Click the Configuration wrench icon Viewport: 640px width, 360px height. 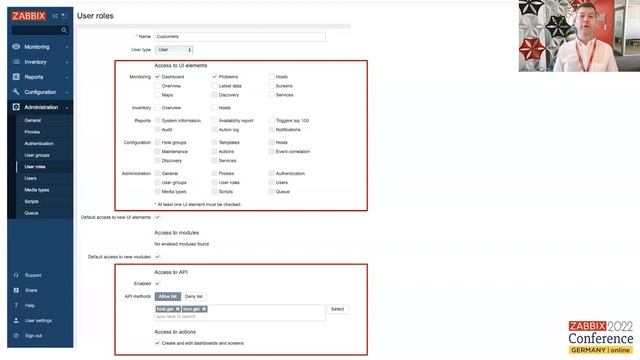tap(16, 92)
